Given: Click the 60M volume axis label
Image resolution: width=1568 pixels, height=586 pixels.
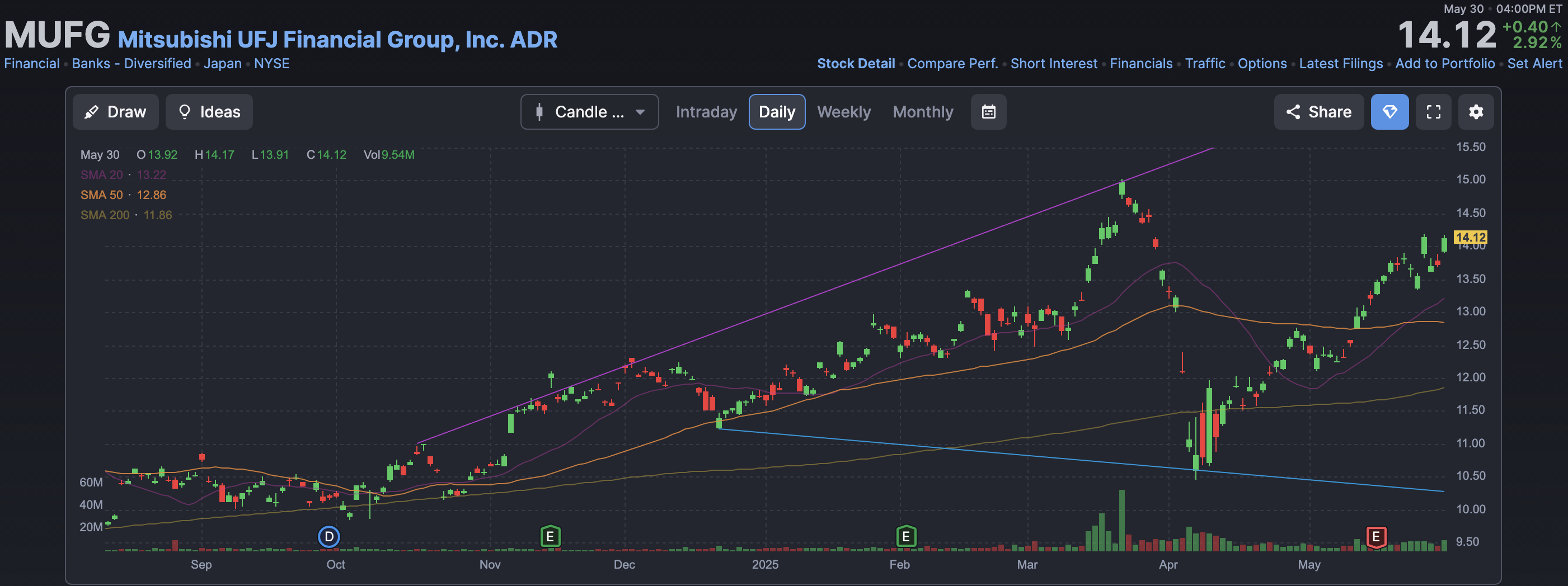Looking at the screenshot, I should (x=91, y=483).
